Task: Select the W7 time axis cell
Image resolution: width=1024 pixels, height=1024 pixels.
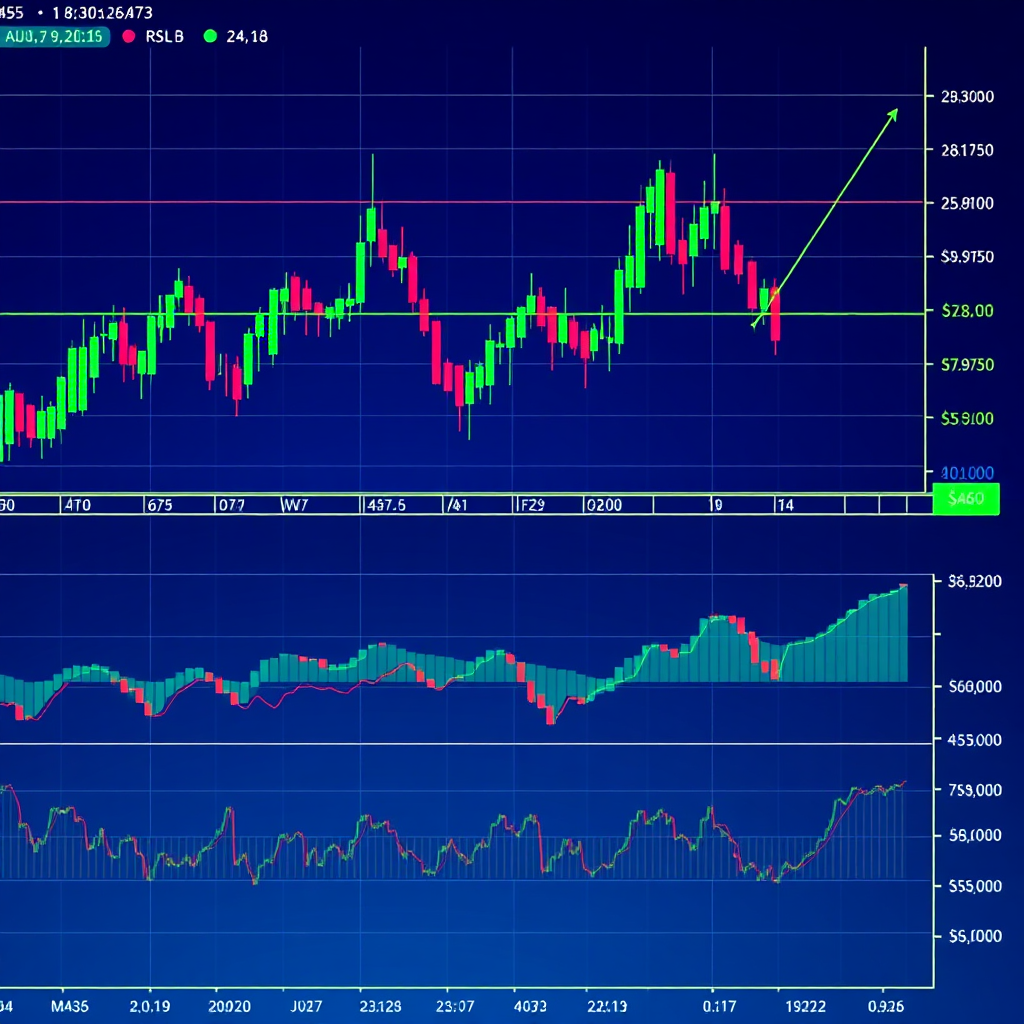Action: point(292,505)
